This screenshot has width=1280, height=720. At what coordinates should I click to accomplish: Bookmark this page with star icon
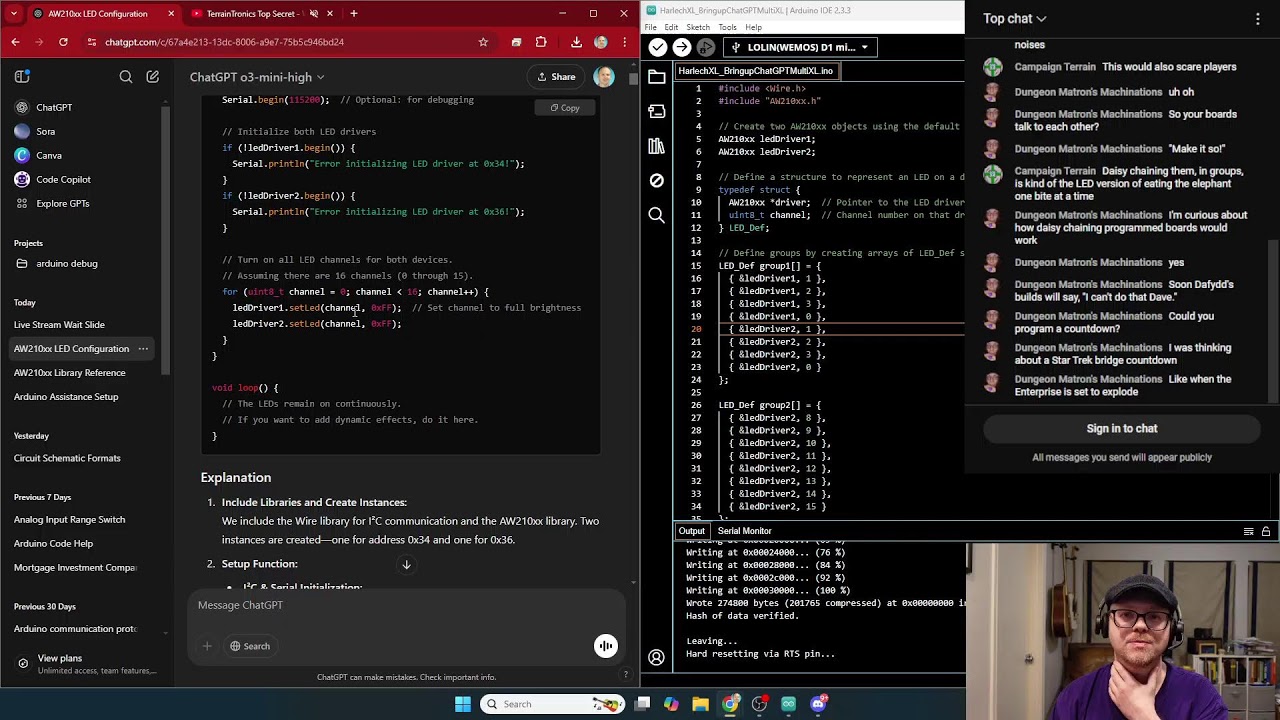(483, 42)
